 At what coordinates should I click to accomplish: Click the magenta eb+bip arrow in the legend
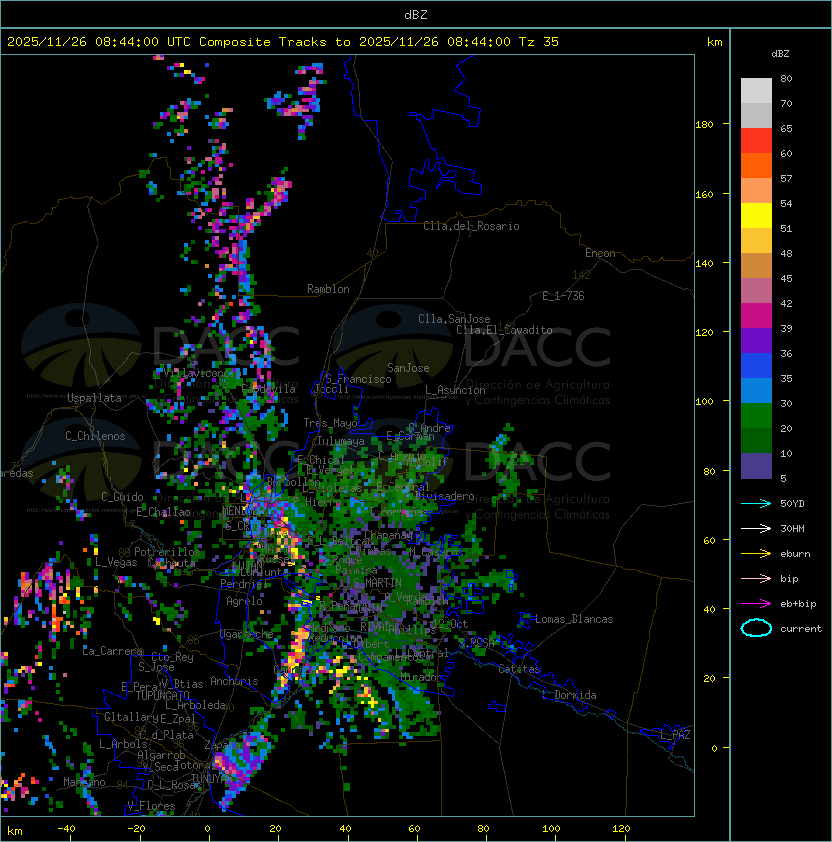point(756,604)
